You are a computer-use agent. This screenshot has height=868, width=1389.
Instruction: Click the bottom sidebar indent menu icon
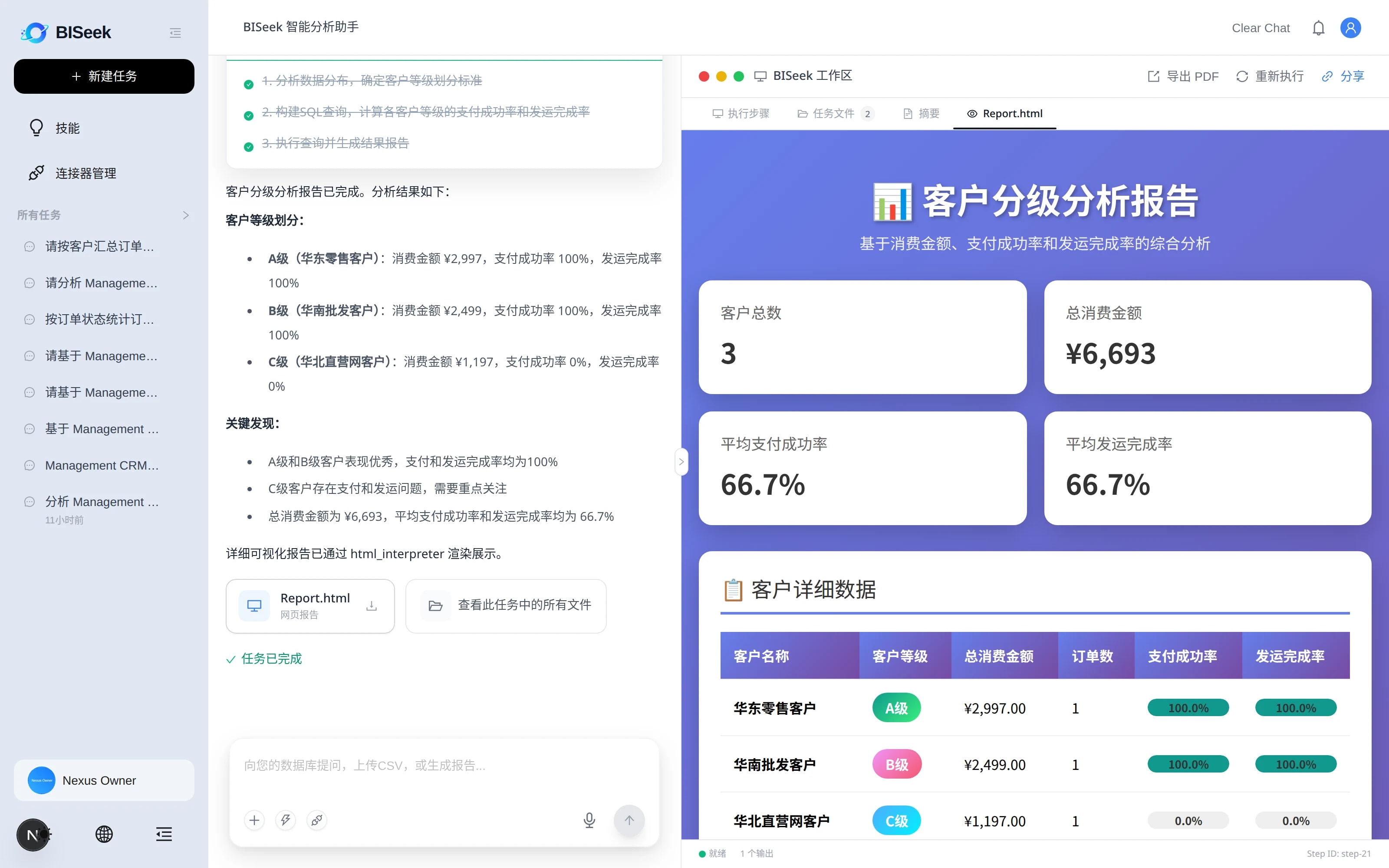(x=164, y=835)
